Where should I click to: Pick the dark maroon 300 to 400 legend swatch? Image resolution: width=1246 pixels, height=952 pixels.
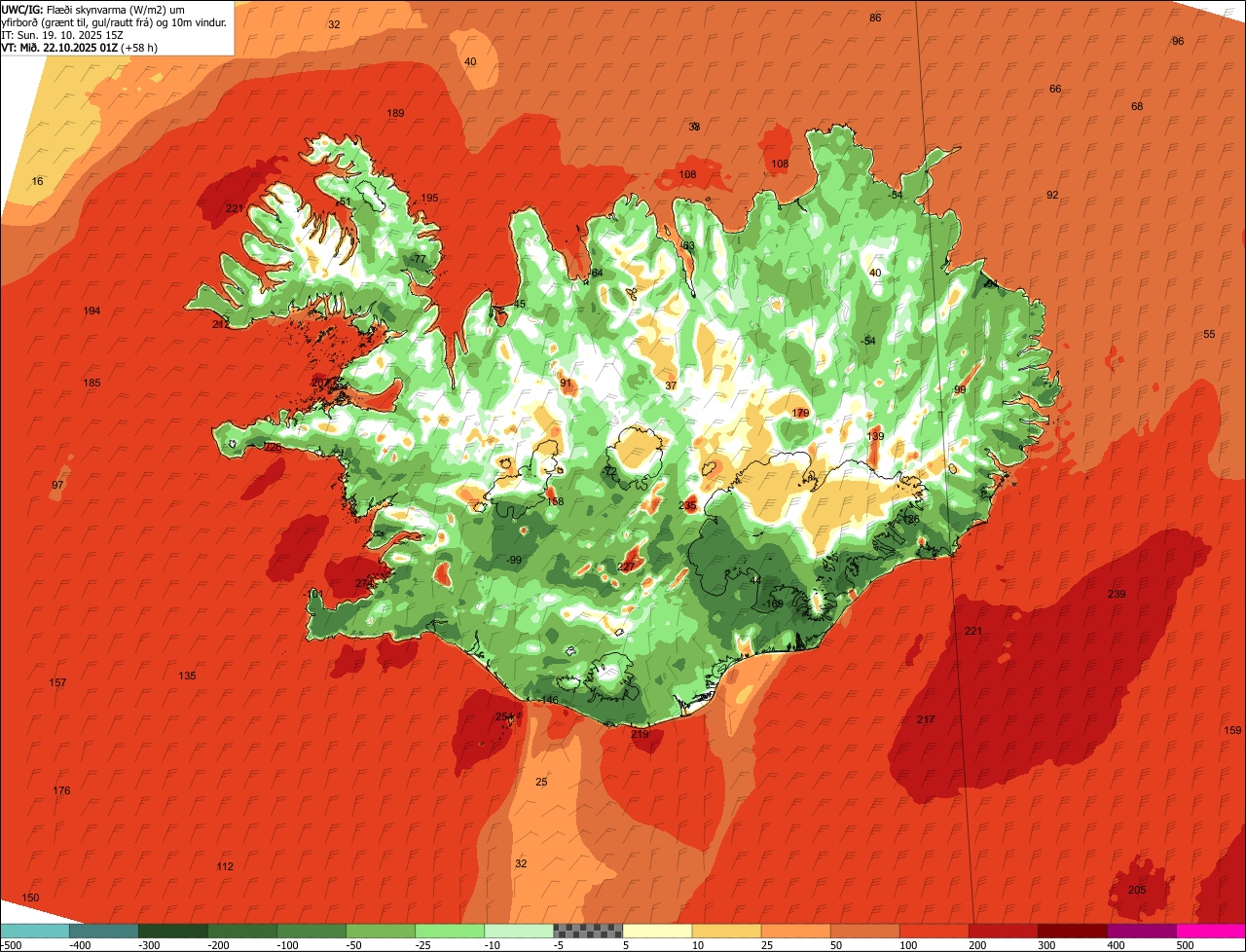pos(1072,931)
